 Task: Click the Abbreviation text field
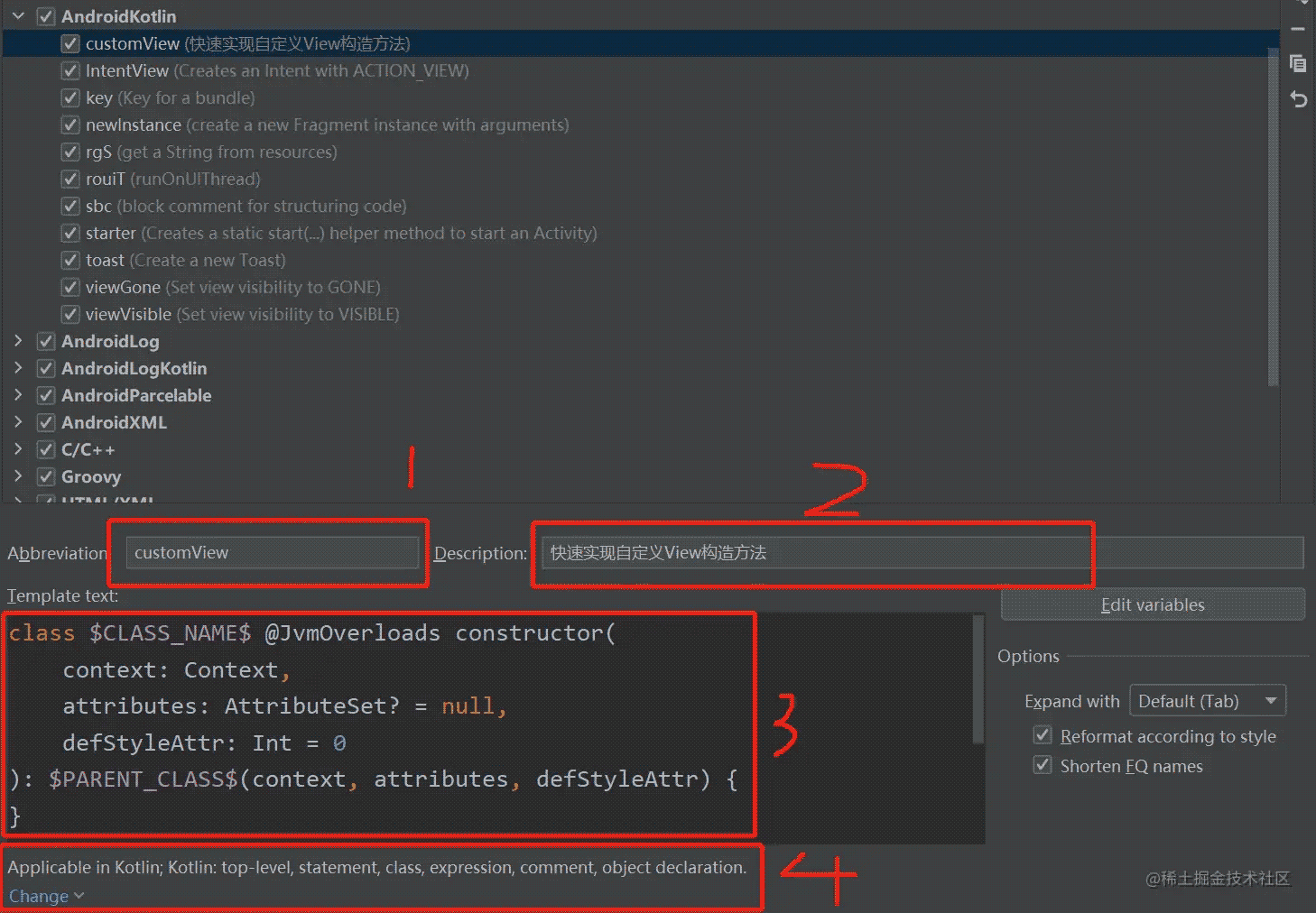pyautogui.click(x=273, y=552)
